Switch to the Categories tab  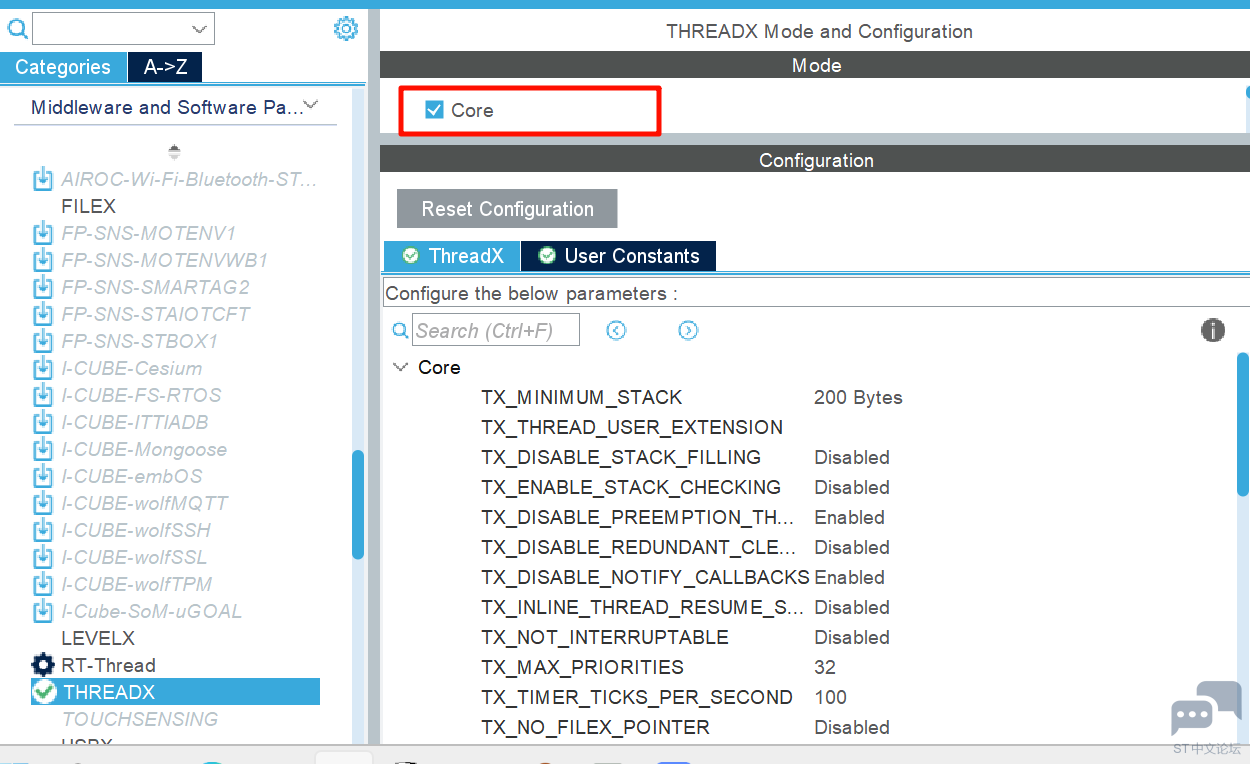(63, 67)
